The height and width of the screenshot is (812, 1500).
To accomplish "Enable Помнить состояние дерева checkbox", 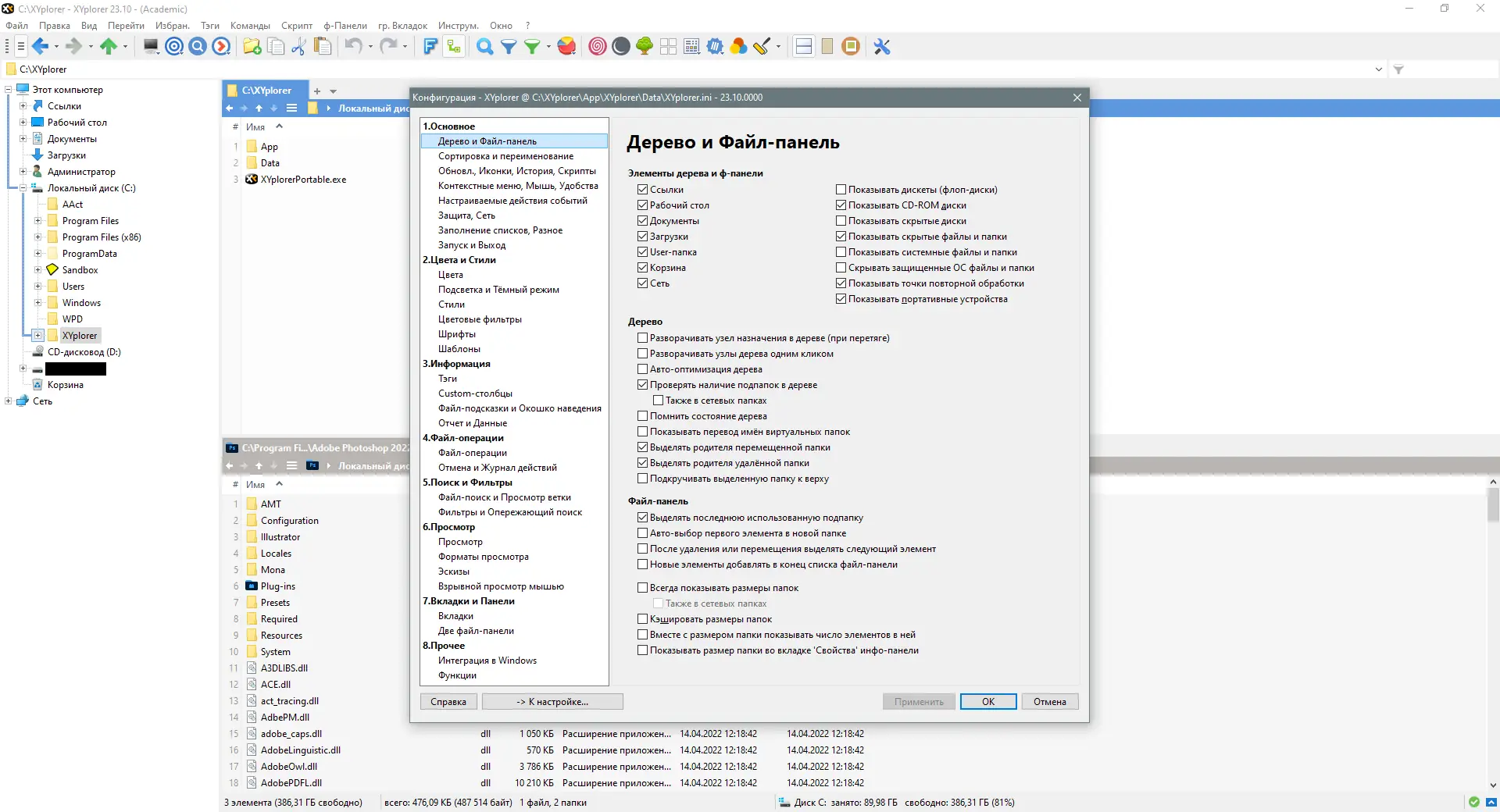I will [x=642, y=416].
